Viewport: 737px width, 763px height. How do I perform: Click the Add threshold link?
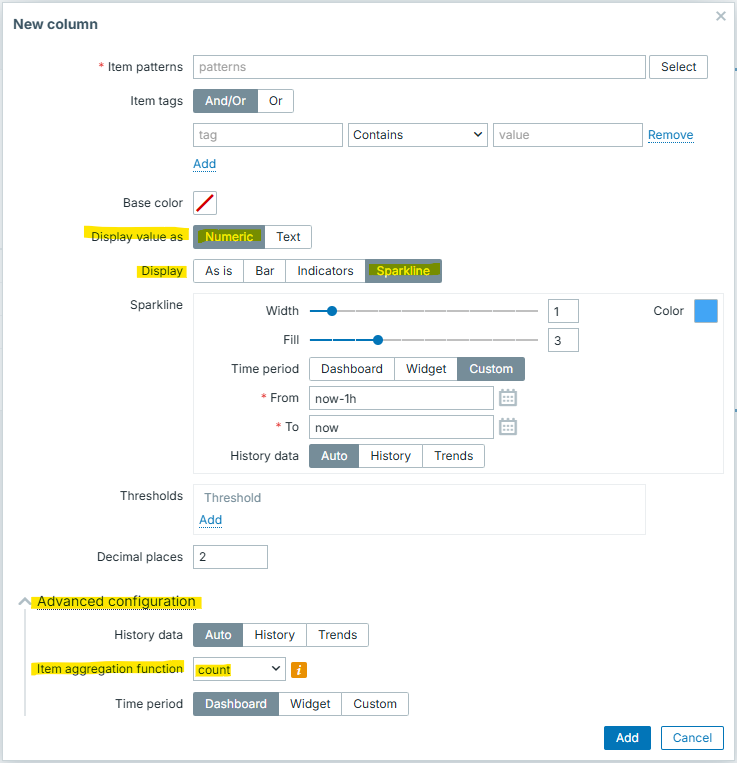click(210, 520)
